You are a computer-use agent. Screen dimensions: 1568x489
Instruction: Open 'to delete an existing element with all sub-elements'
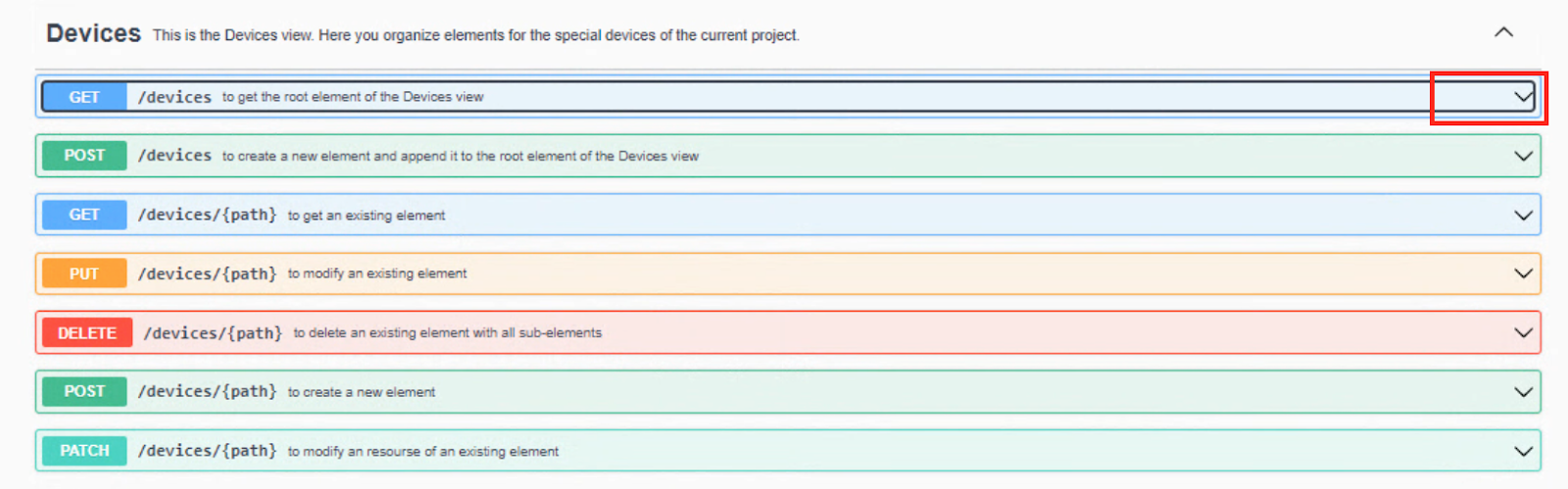(448, 333)
